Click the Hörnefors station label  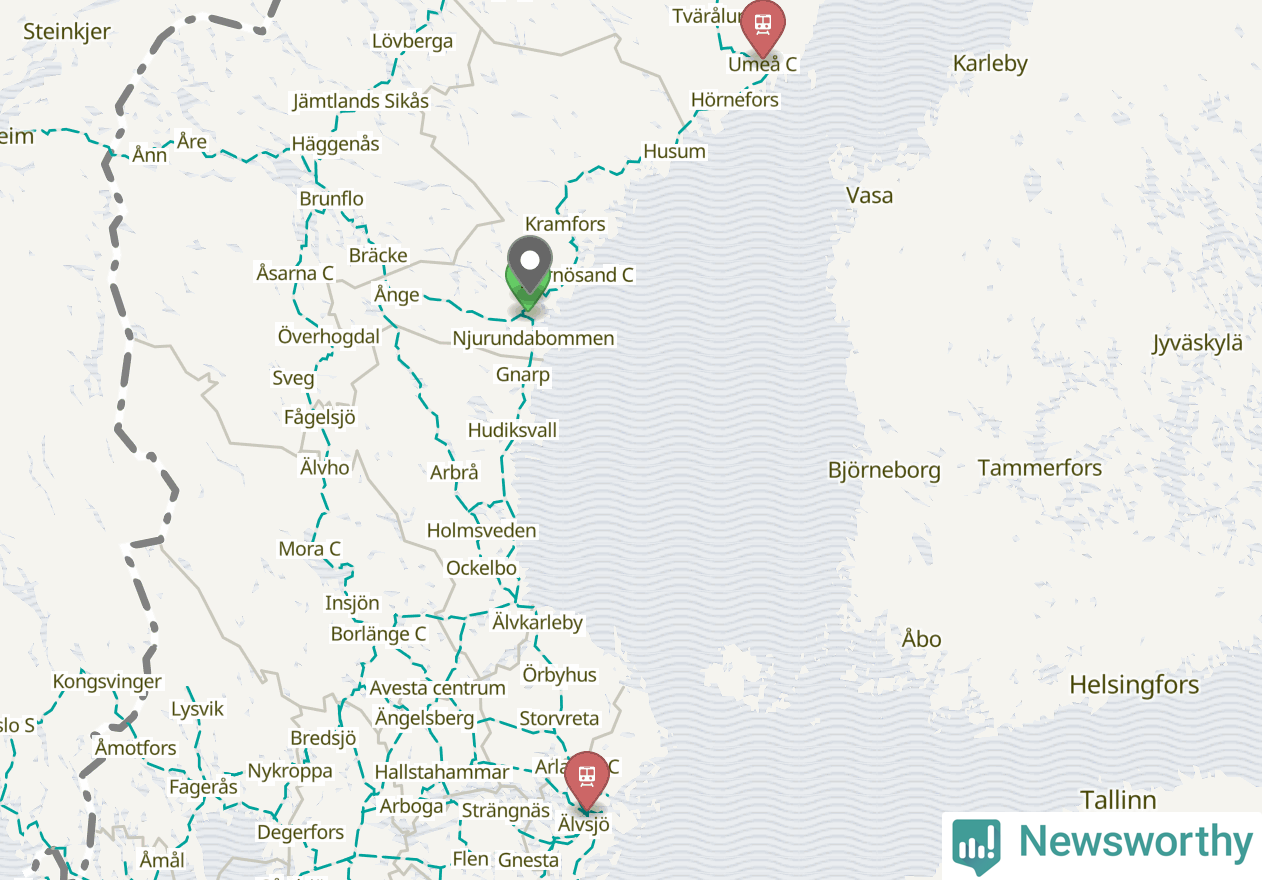click(735, 100)
